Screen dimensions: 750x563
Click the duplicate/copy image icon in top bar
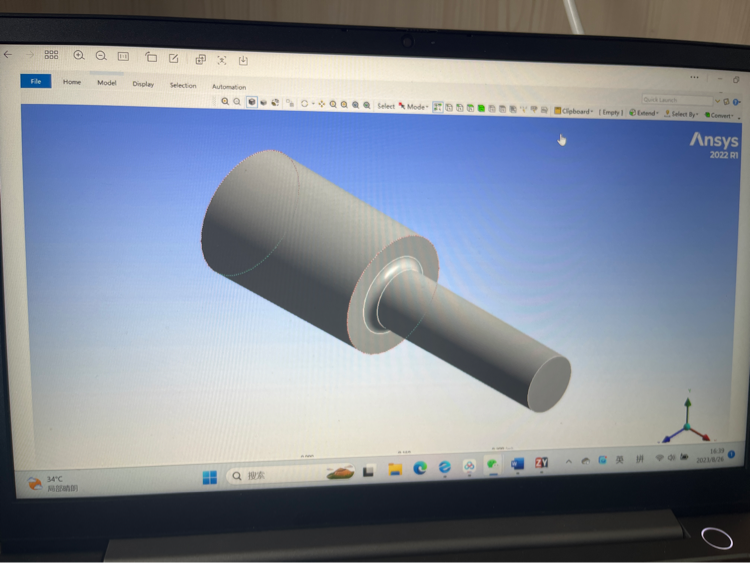point(200,59)
